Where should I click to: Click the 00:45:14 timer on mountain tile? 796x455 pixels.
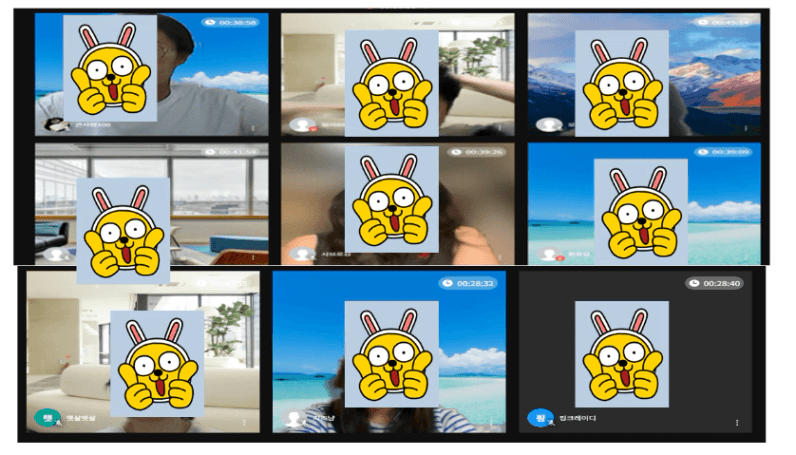click(723, 22)
